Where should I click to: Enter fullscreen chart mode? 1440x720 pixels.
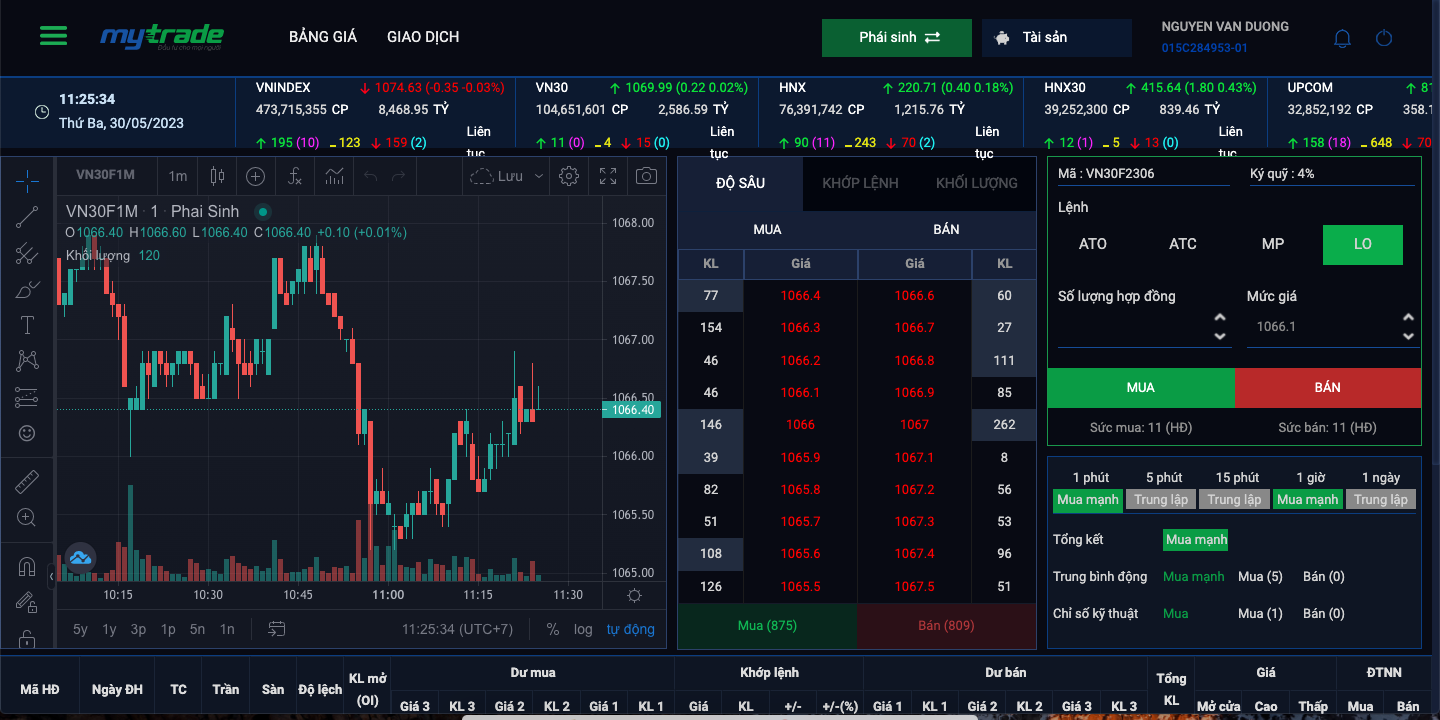point(608,176)
